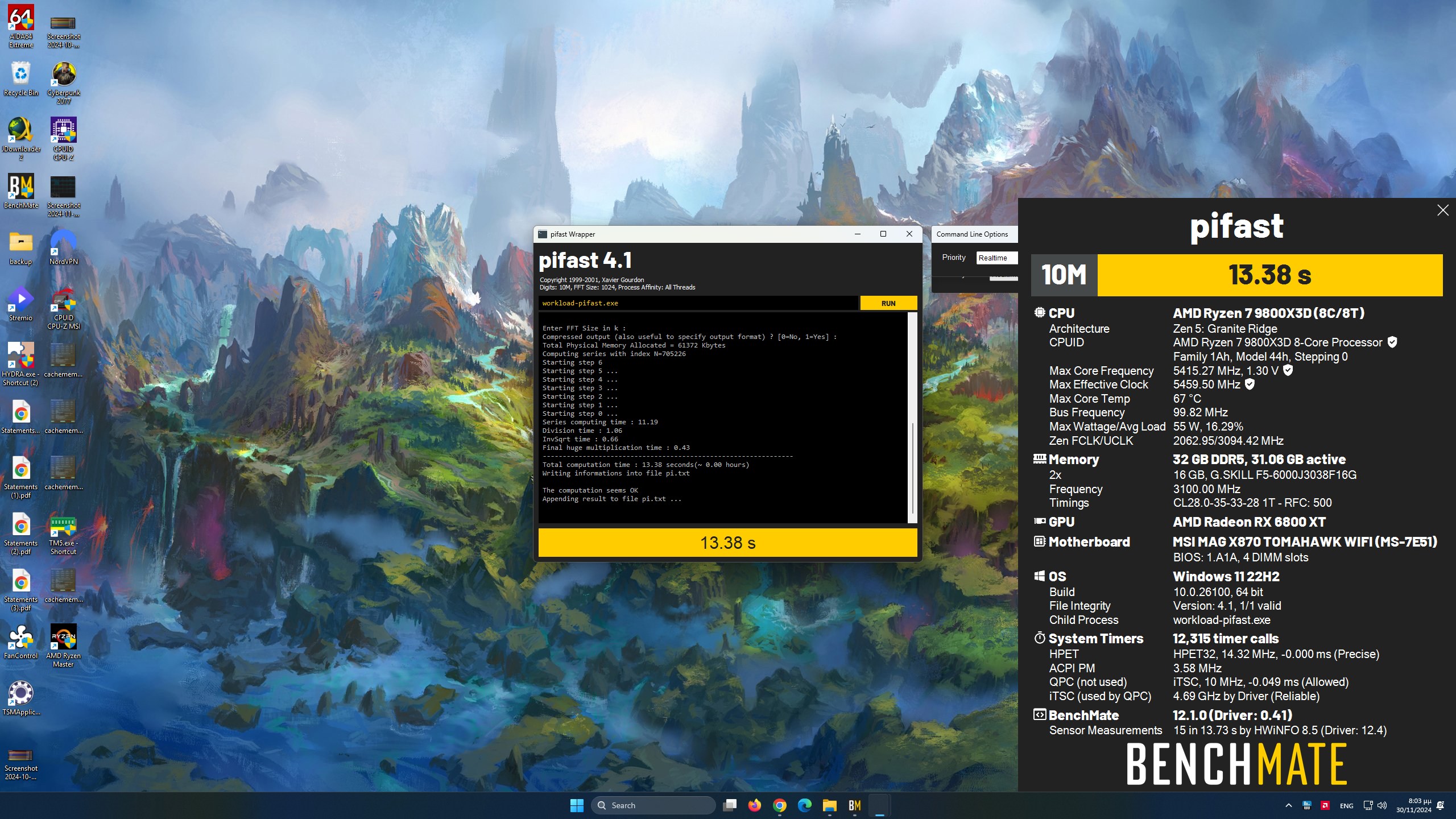The image size is (1456, 819).
Task: Select the HYDRA.exe Shortcut (2) icon
Action: [21, 364]
